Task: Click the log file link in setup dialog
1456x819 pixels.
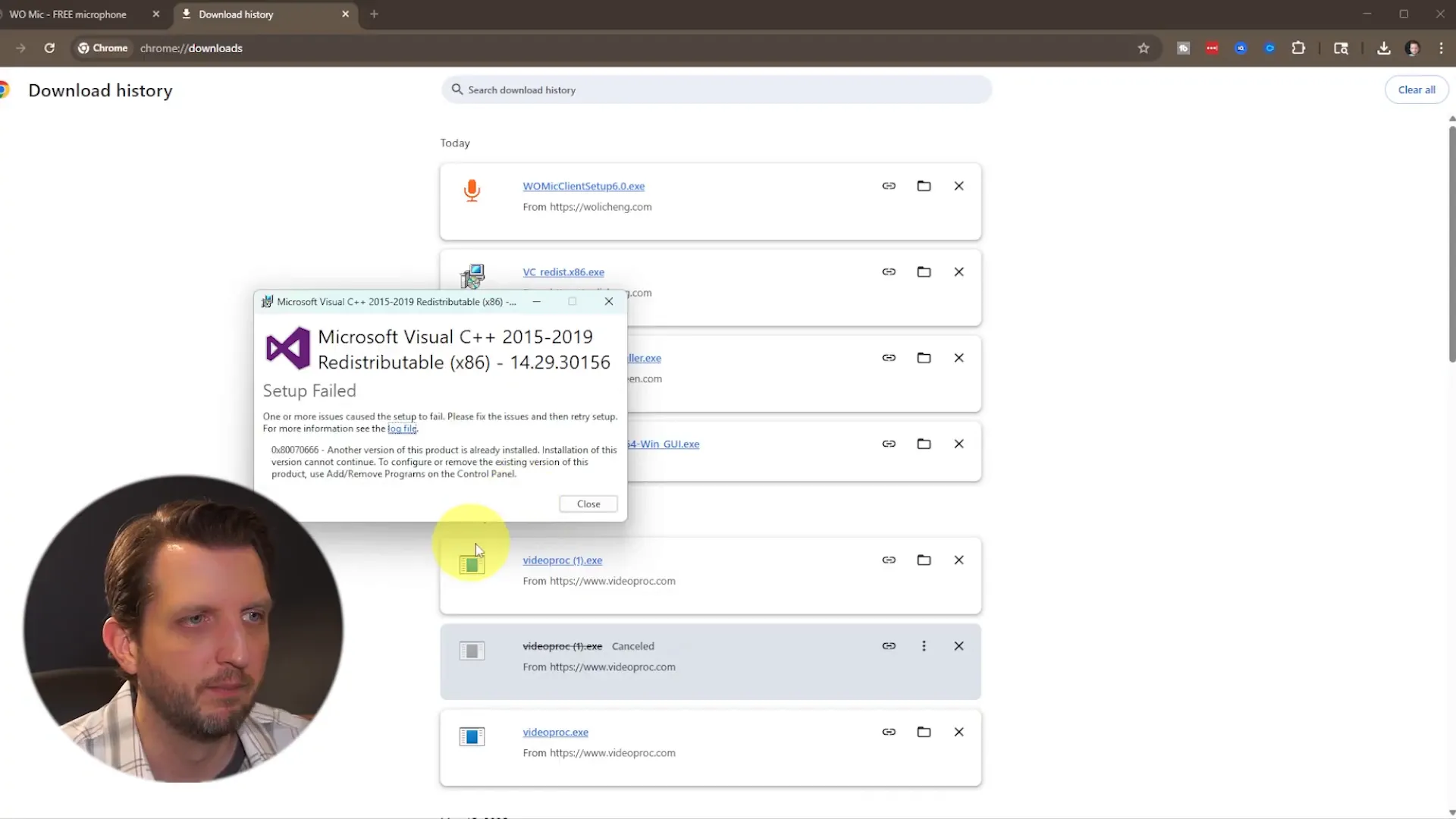Action: 402,428
